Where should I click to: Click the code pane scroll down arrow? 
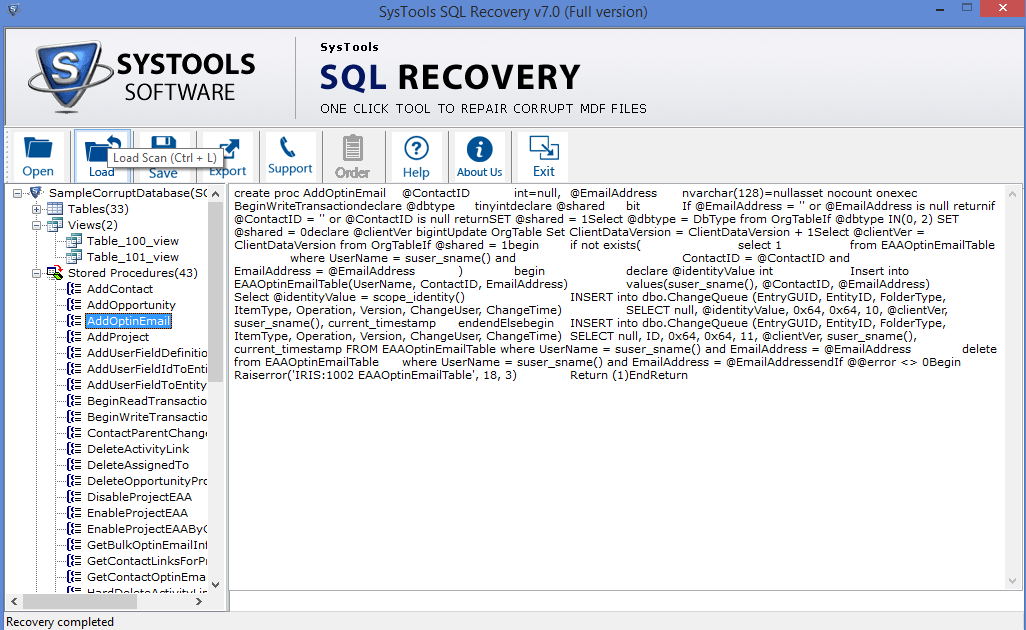pos(1012,580)
